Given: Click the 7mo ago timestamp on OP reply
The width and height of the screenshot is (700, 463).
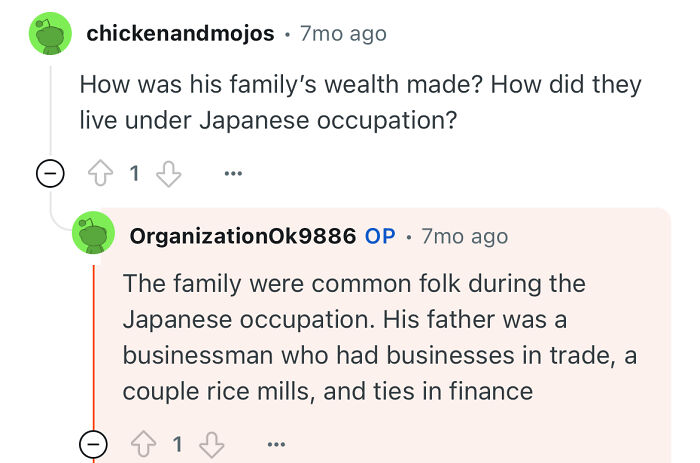Looking at the screenshot, I should [x=465, y=236].
